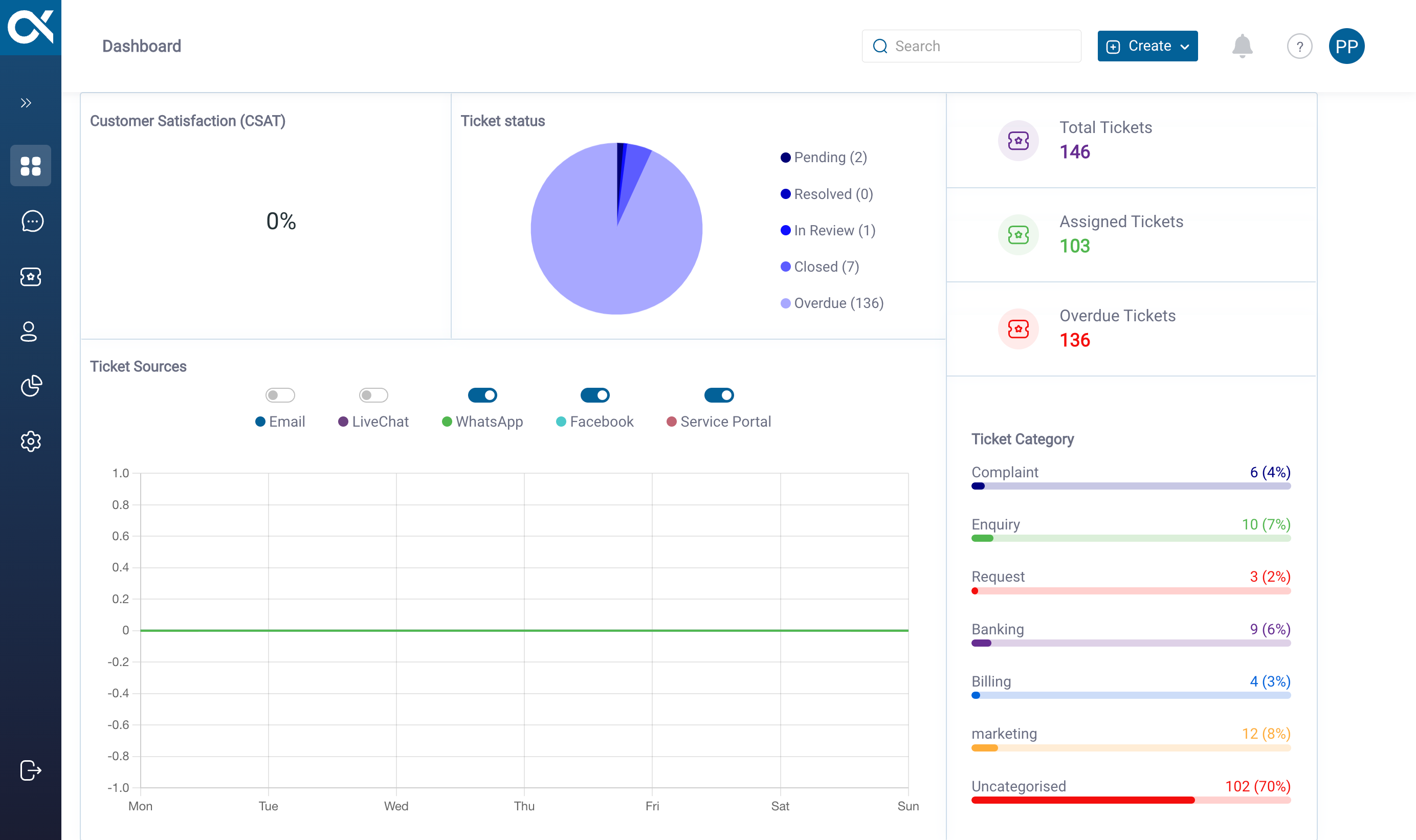
Task: Go to tickets via sidebar ticket icon
Action: [x=31, y=277]
